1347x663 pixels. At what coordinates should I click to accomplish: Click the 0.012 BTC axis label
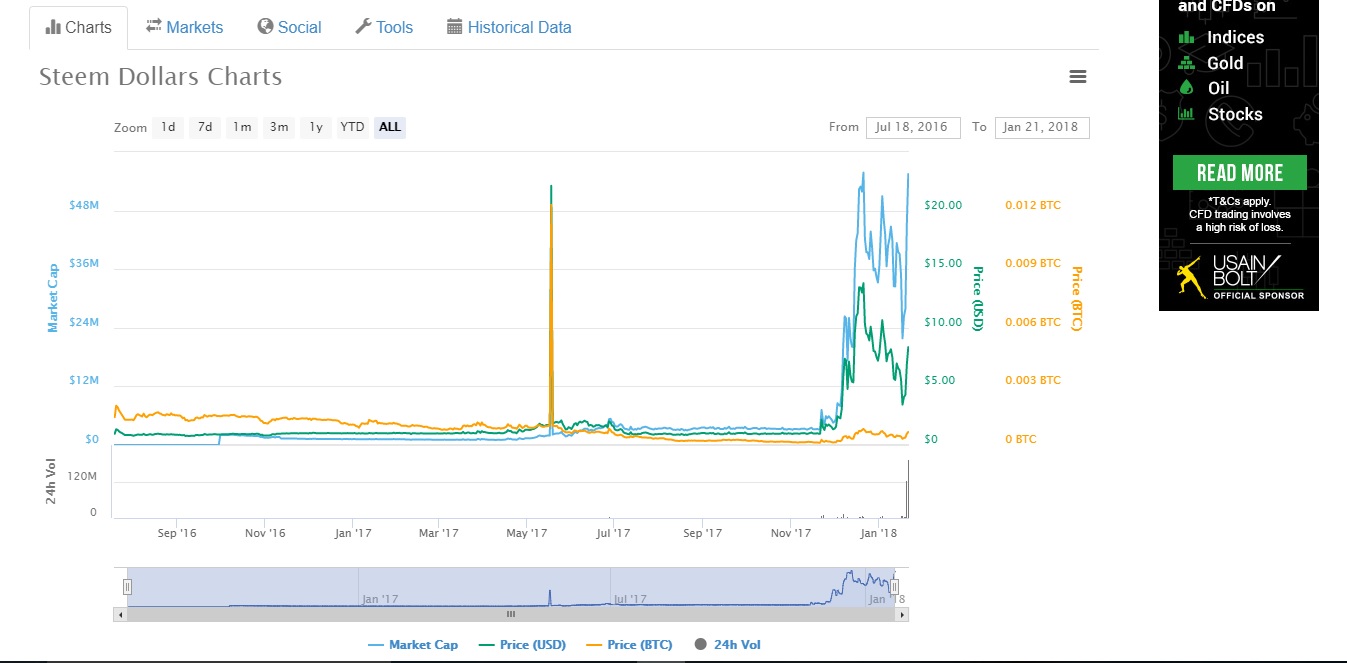pos(1033,205)
